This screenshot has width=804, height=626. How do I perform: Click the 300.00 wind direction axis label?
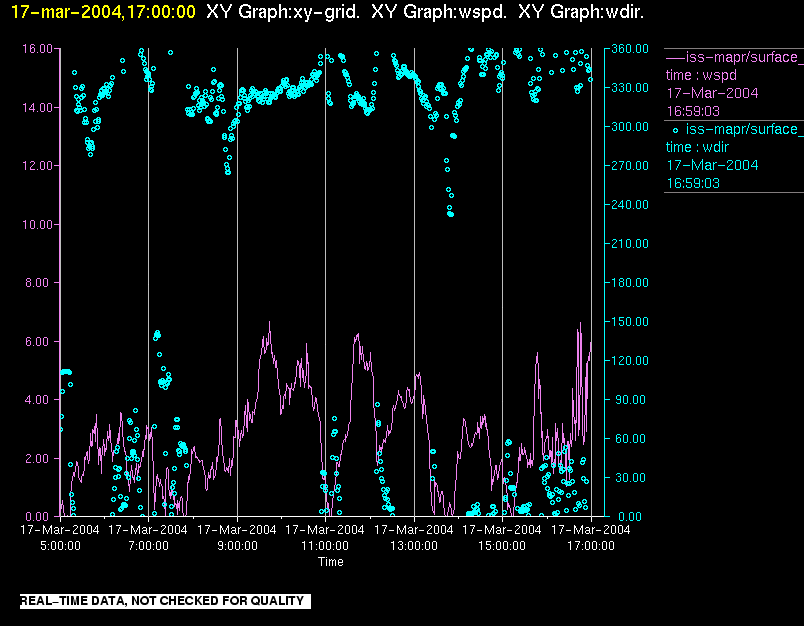coord(630,127)
